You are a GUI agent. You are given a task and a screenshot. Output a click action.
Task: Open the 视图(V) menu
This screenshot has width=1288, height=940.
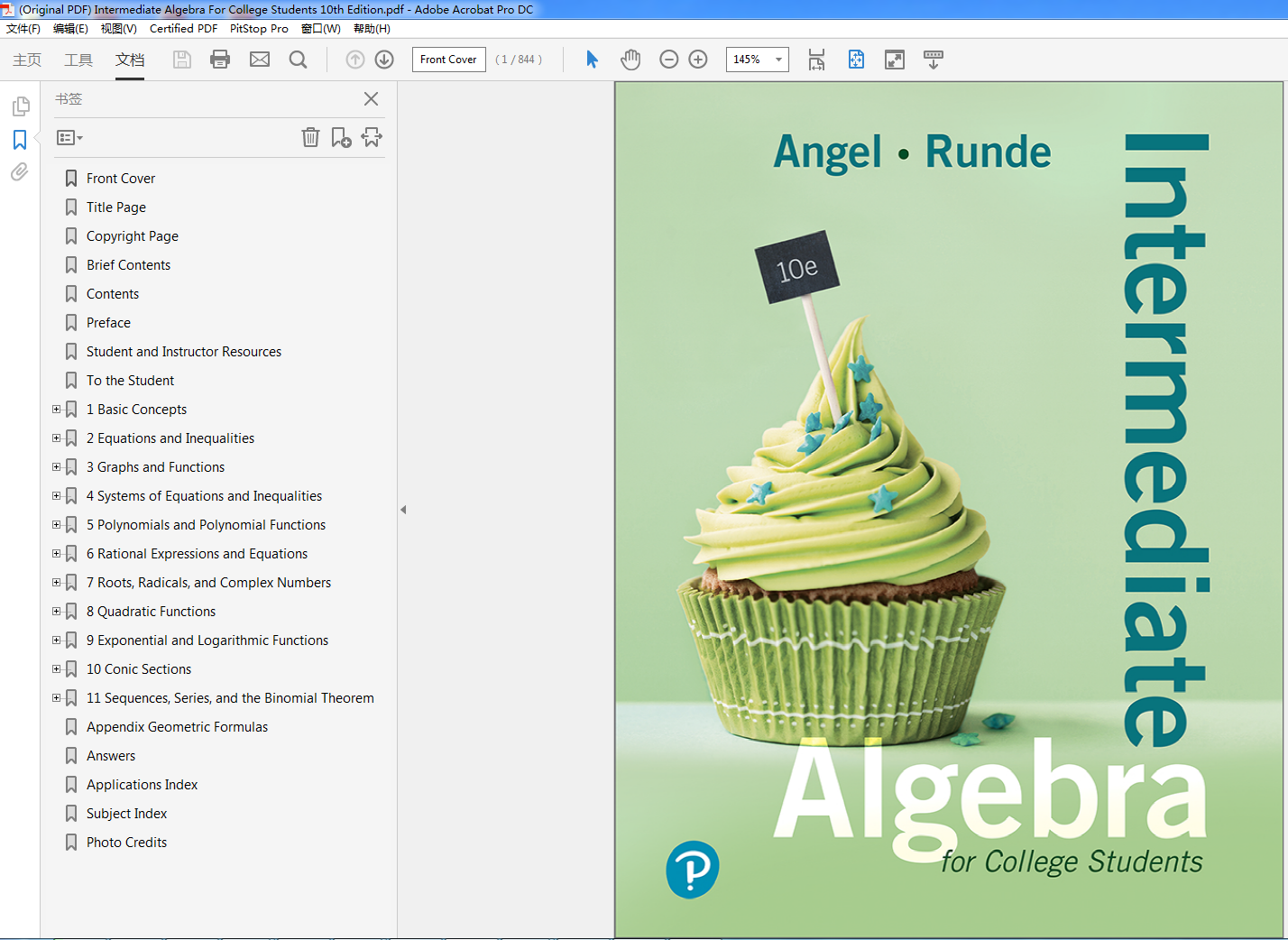point(118,29)
